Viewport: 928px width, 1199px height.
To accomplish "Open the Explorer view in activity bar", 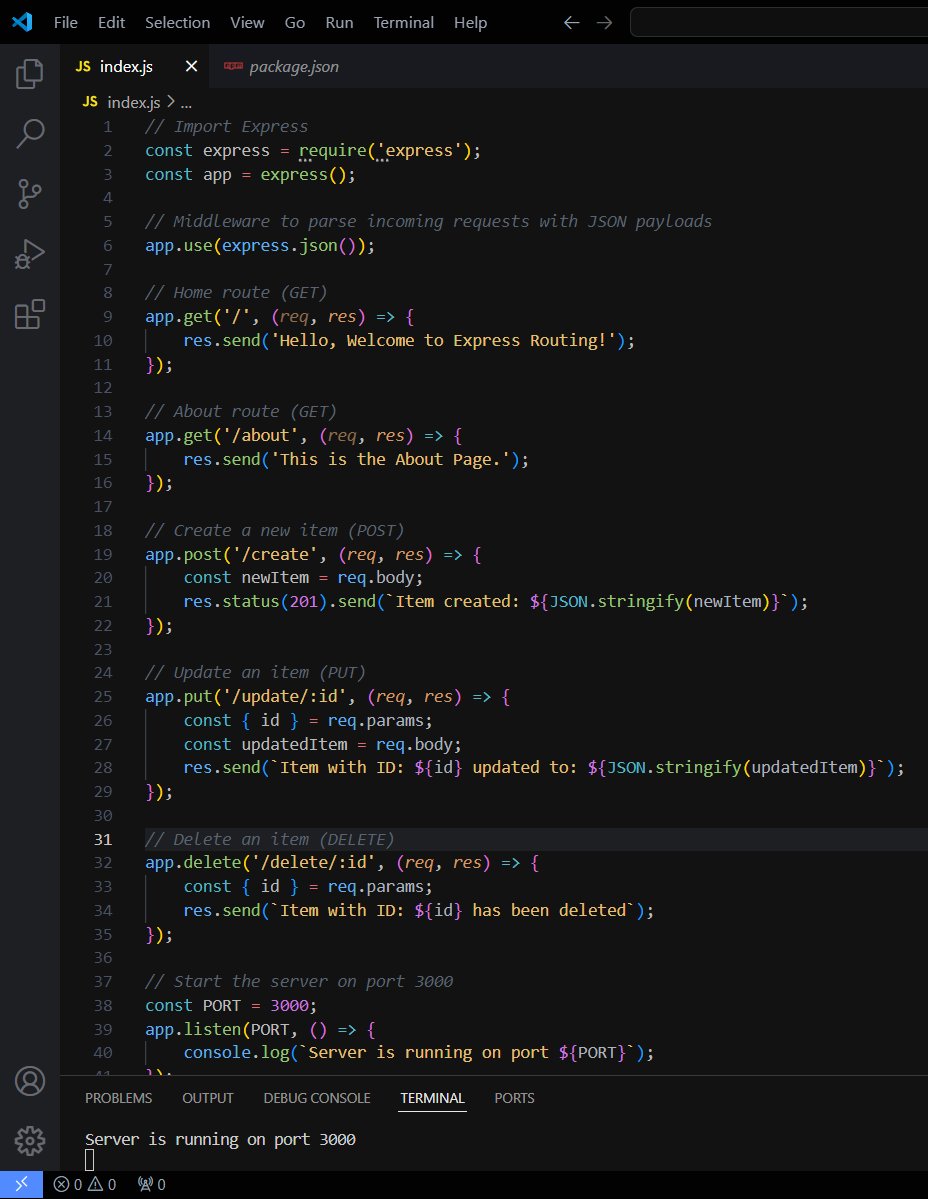I will (x=30, y=73).
